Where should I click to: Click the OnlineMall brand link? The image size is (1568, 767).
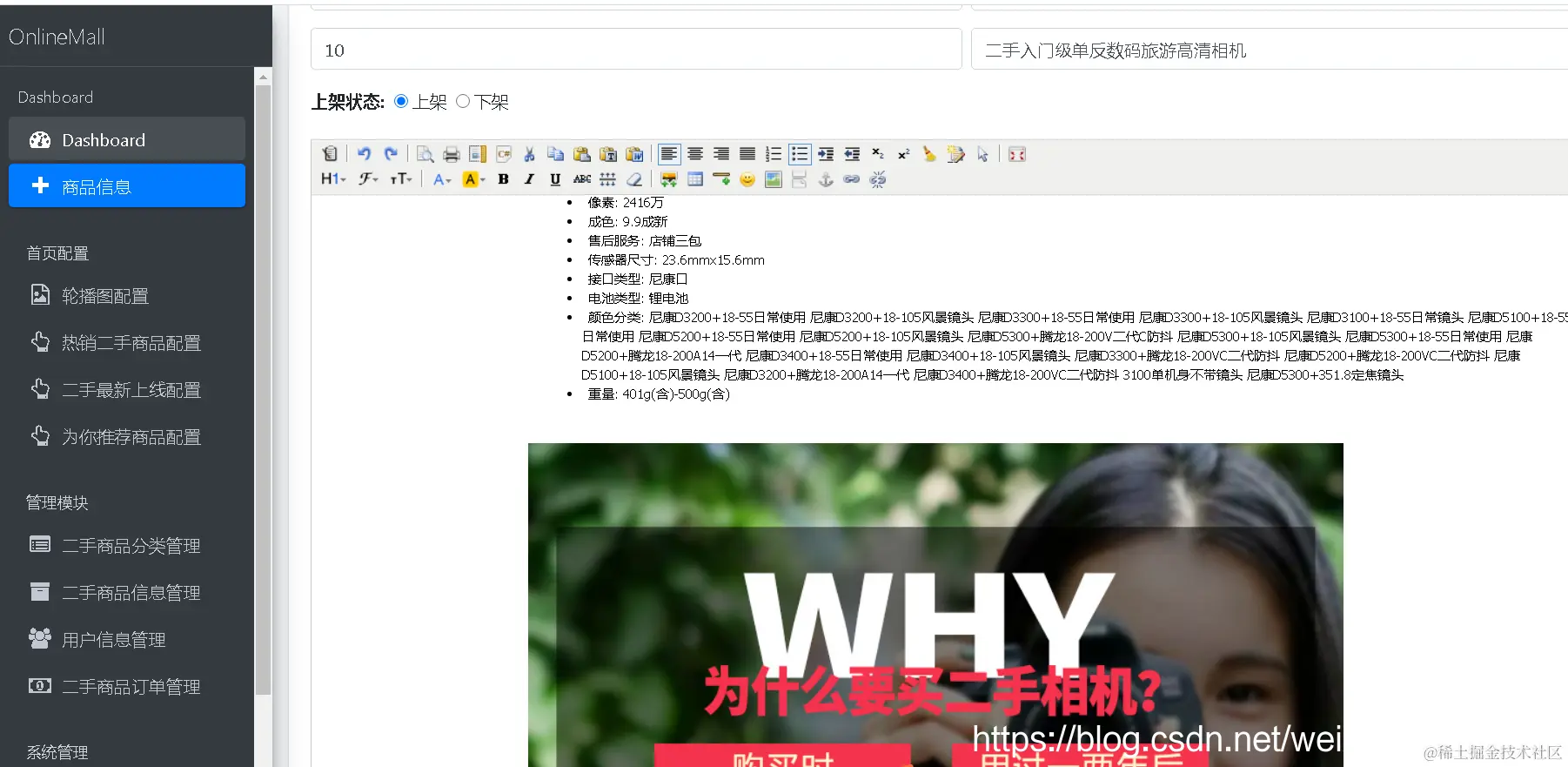click(57, 37)
